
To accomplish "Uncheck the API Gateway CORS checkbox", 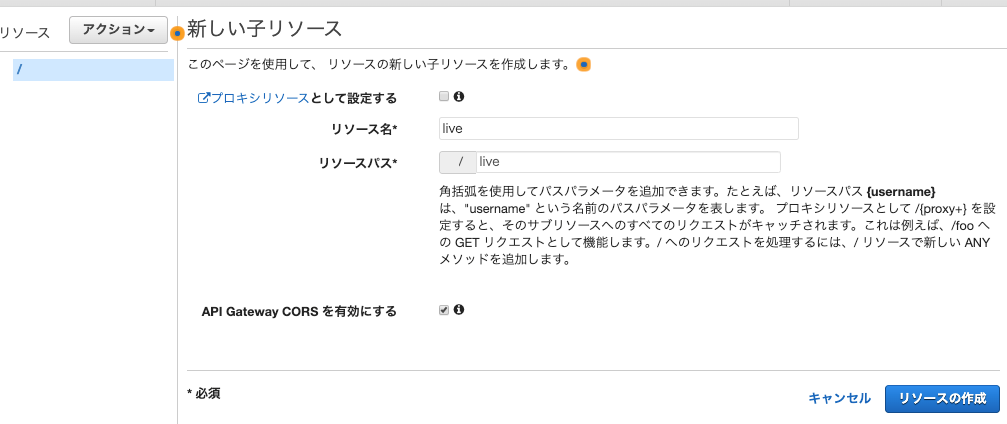I will tap(444, 310).
